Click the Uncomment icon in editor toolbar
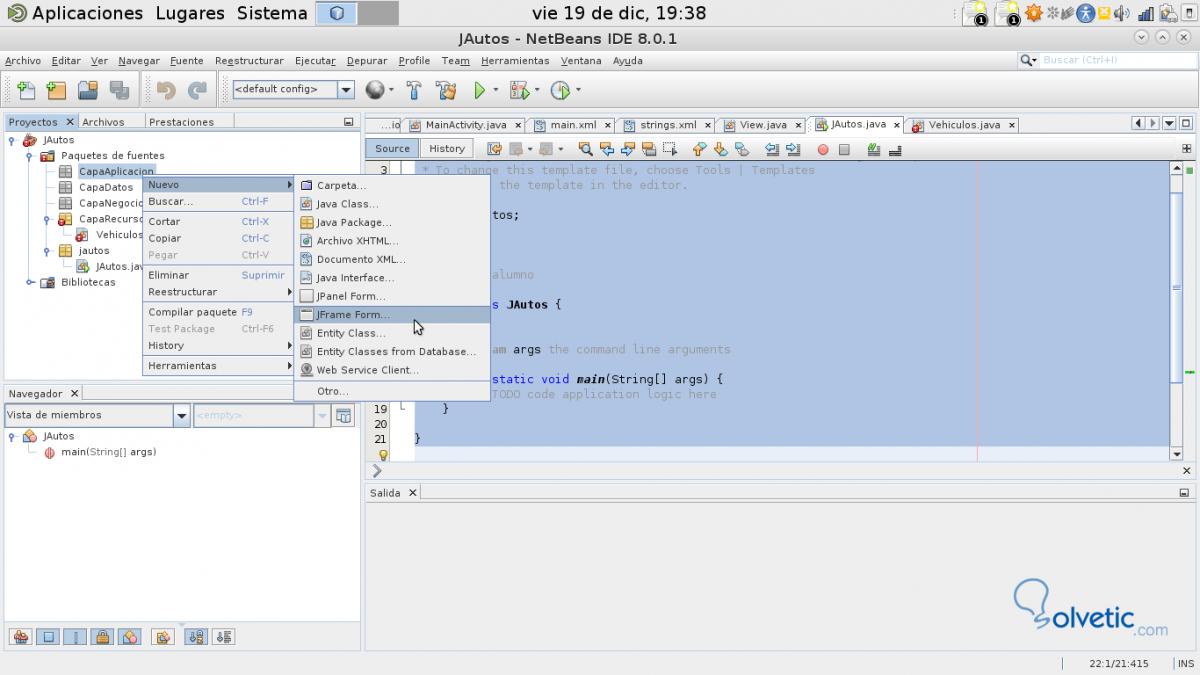The height and width of the screenshot is (675, 1200). click(895, 149)
